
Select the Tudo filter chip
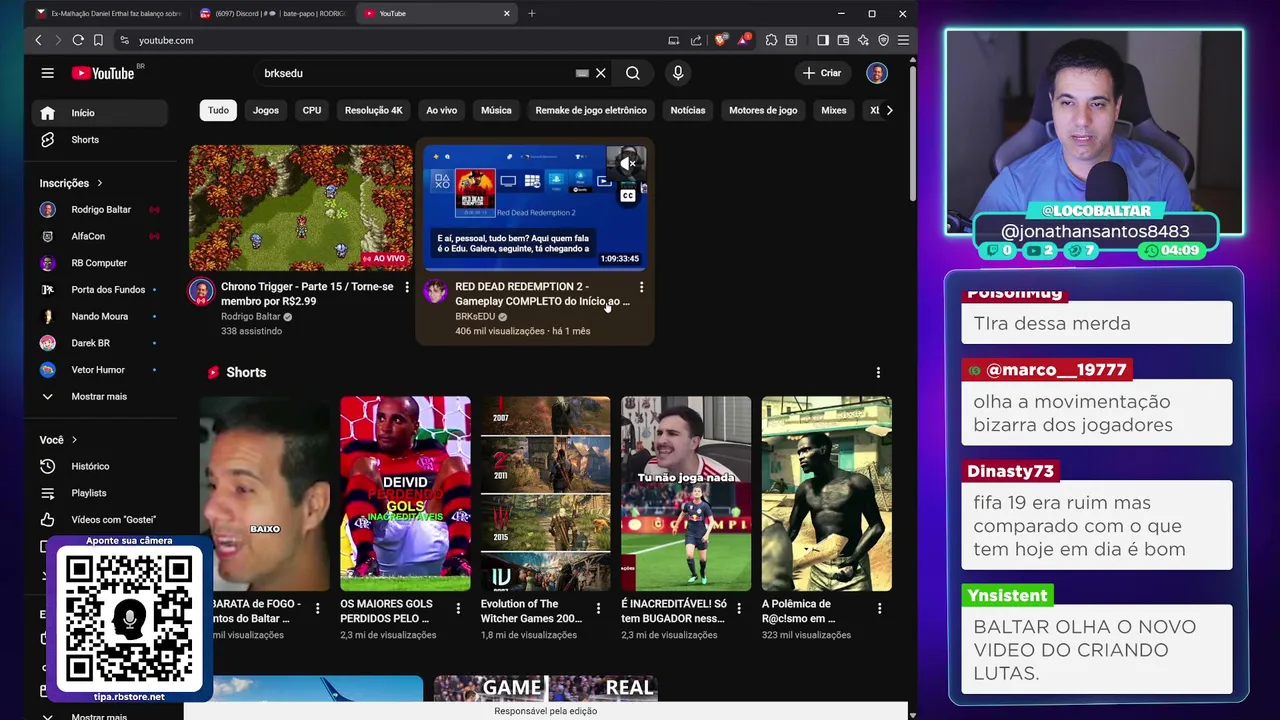(218, 110)
